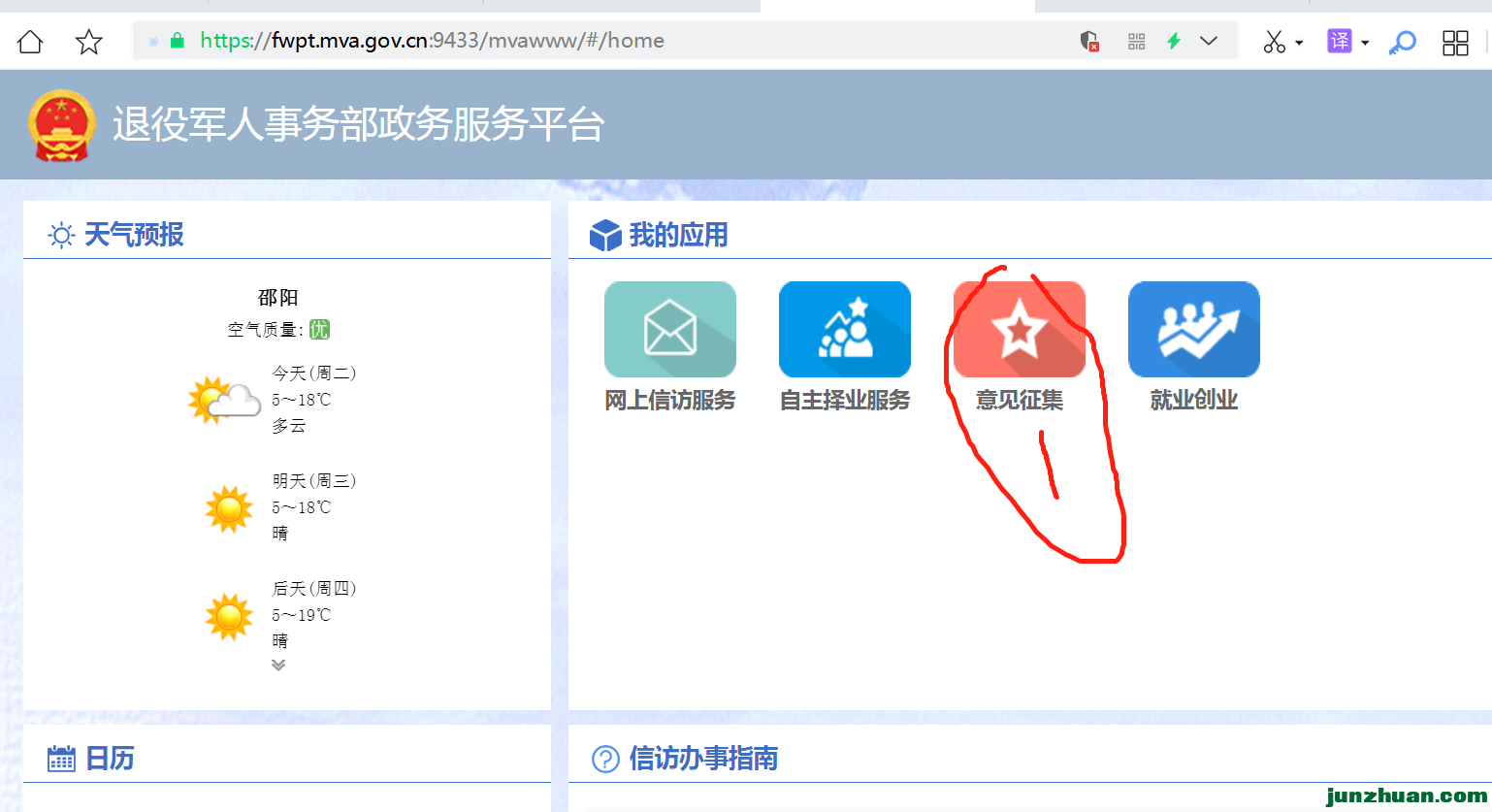This screenshot has height=812, width=1492.
Task: Open the 就业创业 app icon
Action: 1193,330
